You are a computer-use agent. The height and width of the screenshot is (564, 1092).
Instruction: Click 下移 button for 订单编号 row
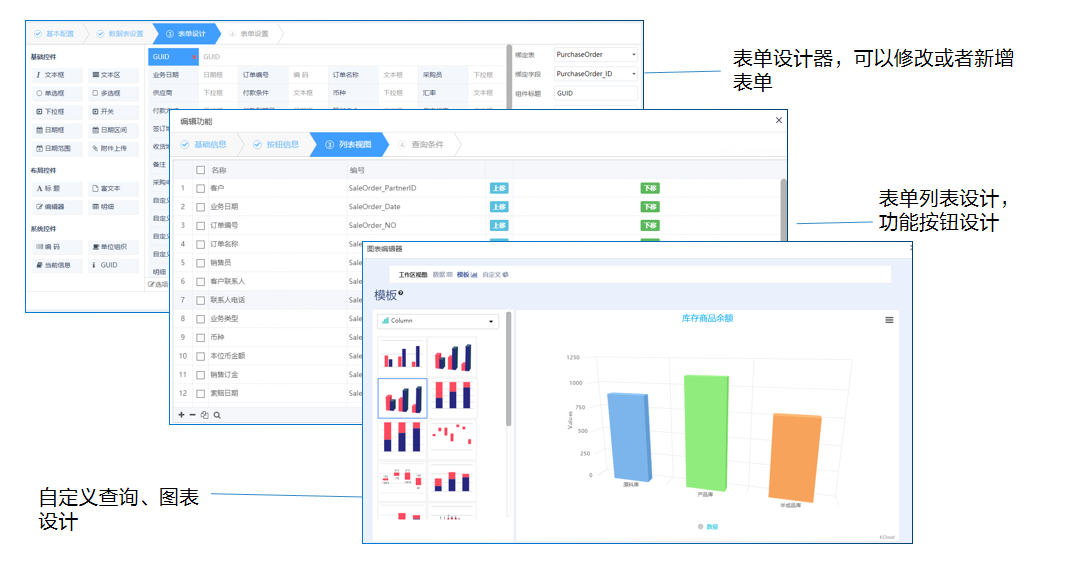pyautogui.click(x=650, y=226)
